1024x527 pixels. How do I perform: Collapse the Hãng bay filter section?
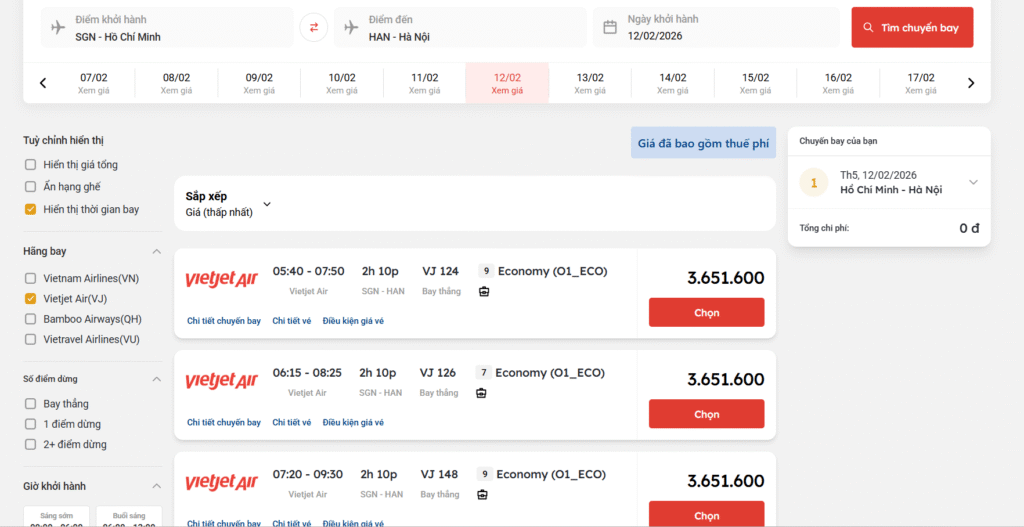(x=156, y=252)
